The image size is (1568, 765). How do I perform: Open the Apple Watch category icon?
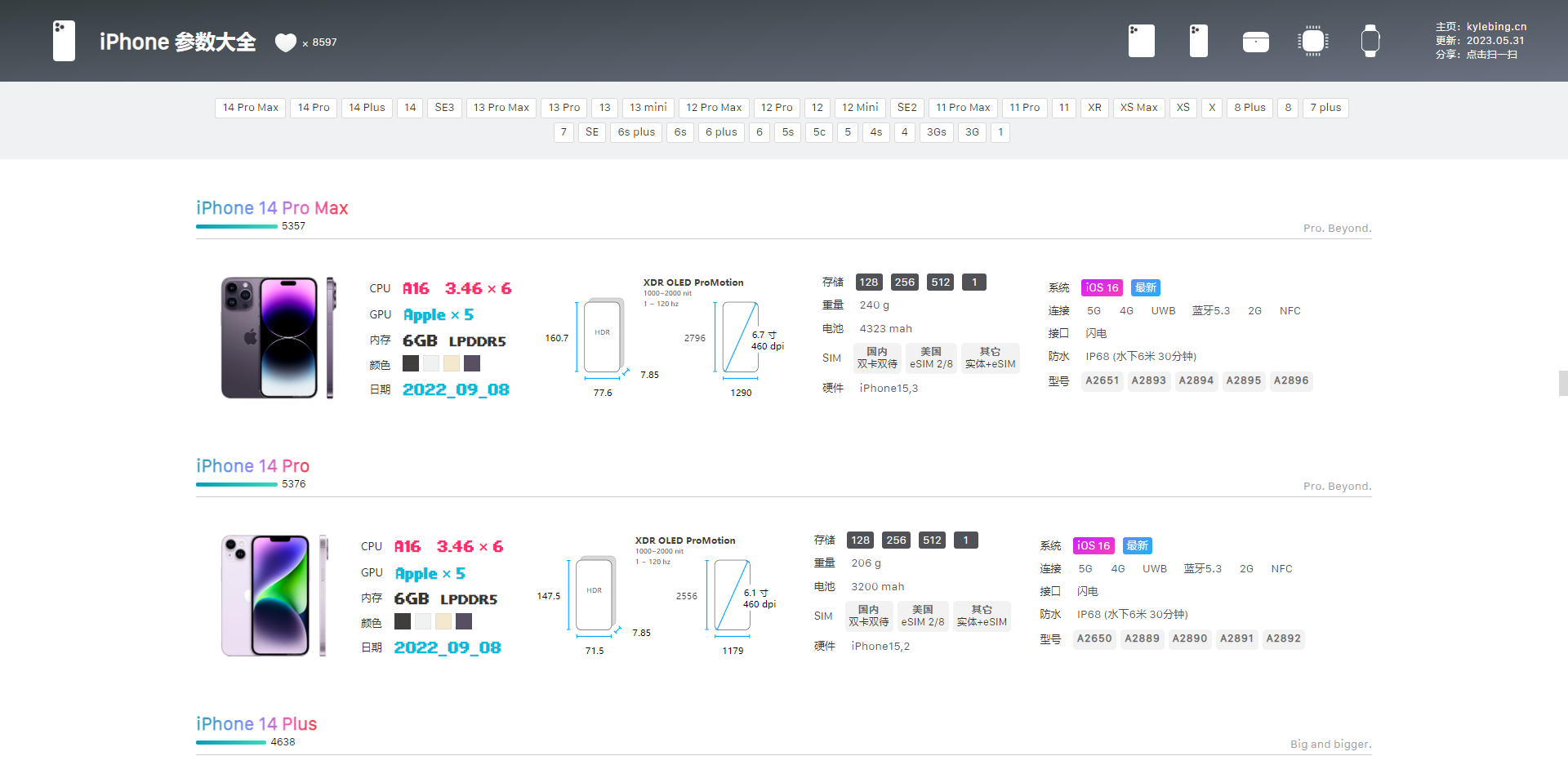[1370, 41]
